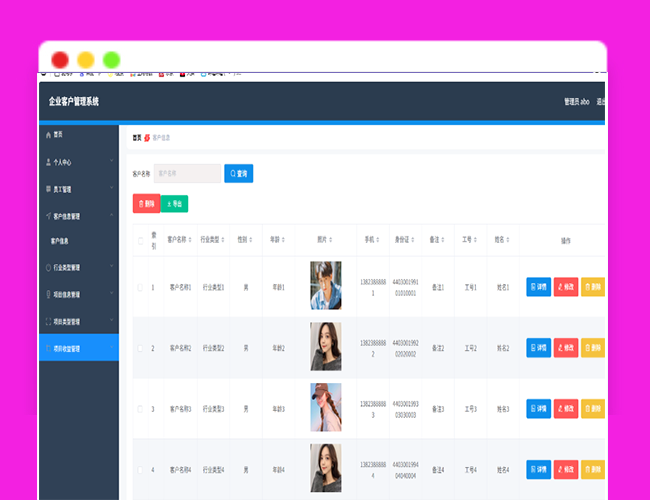Select the cell 姓名3
The image size is (650, 500).
(x=503, y=409)
